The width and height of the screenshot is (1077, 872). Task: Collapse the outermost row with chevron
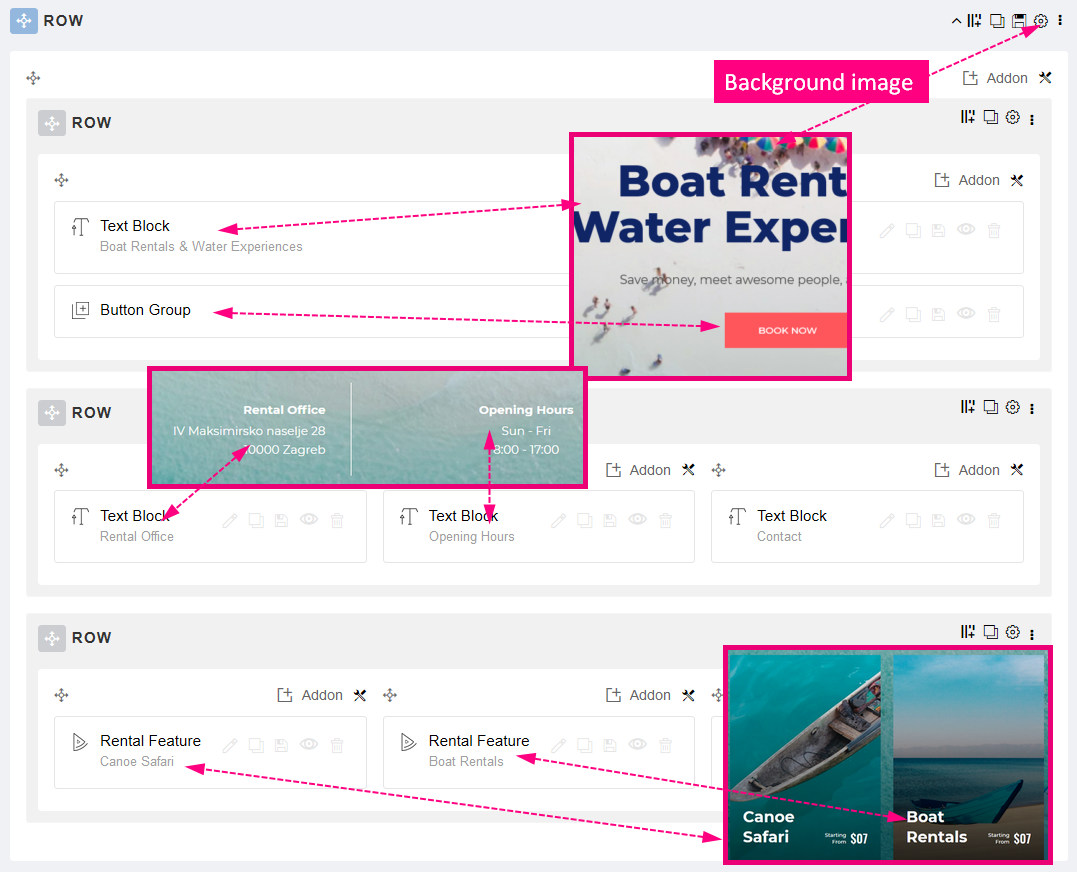[x=957, y=21]
